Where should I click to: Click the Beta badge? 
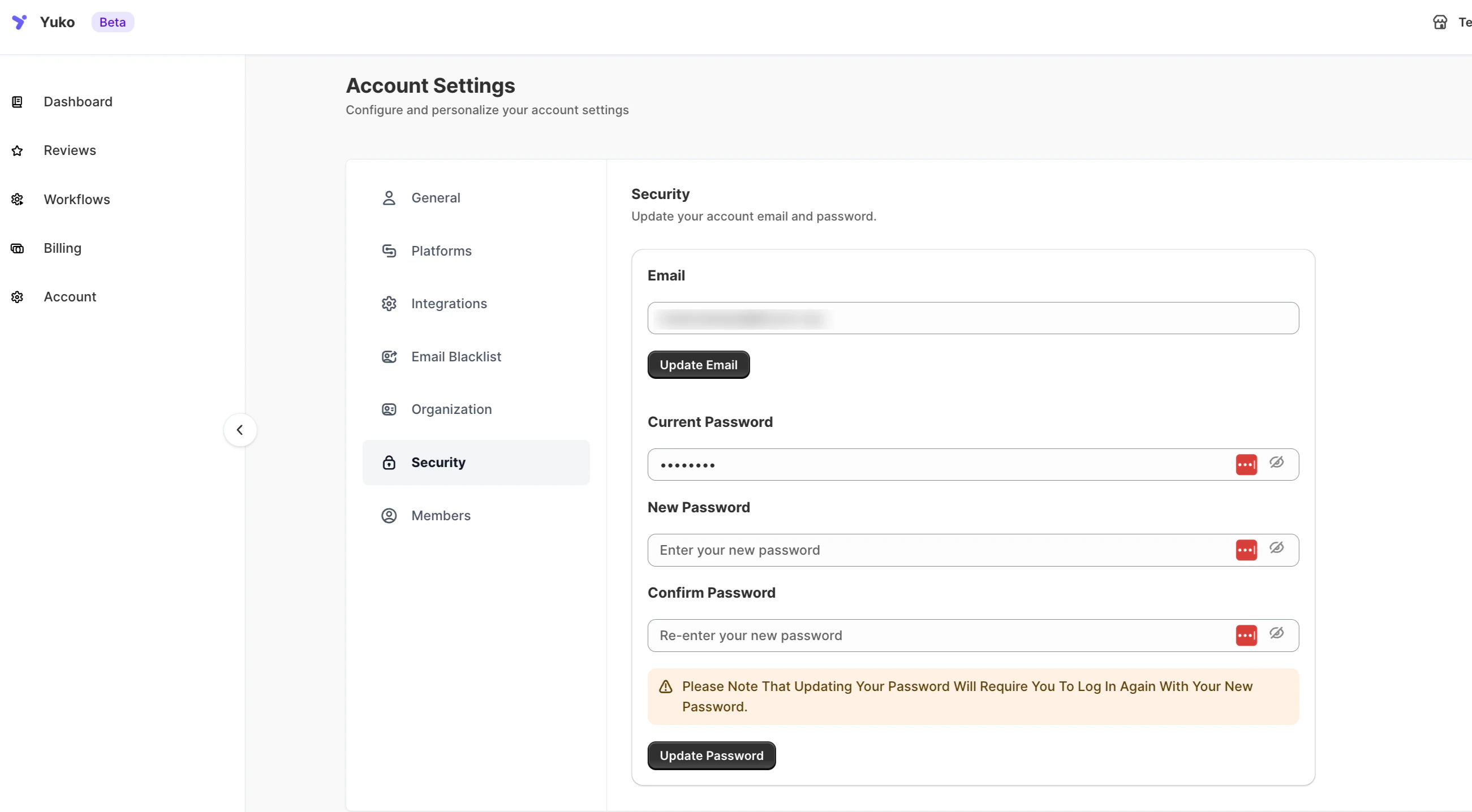coord(113,22)
